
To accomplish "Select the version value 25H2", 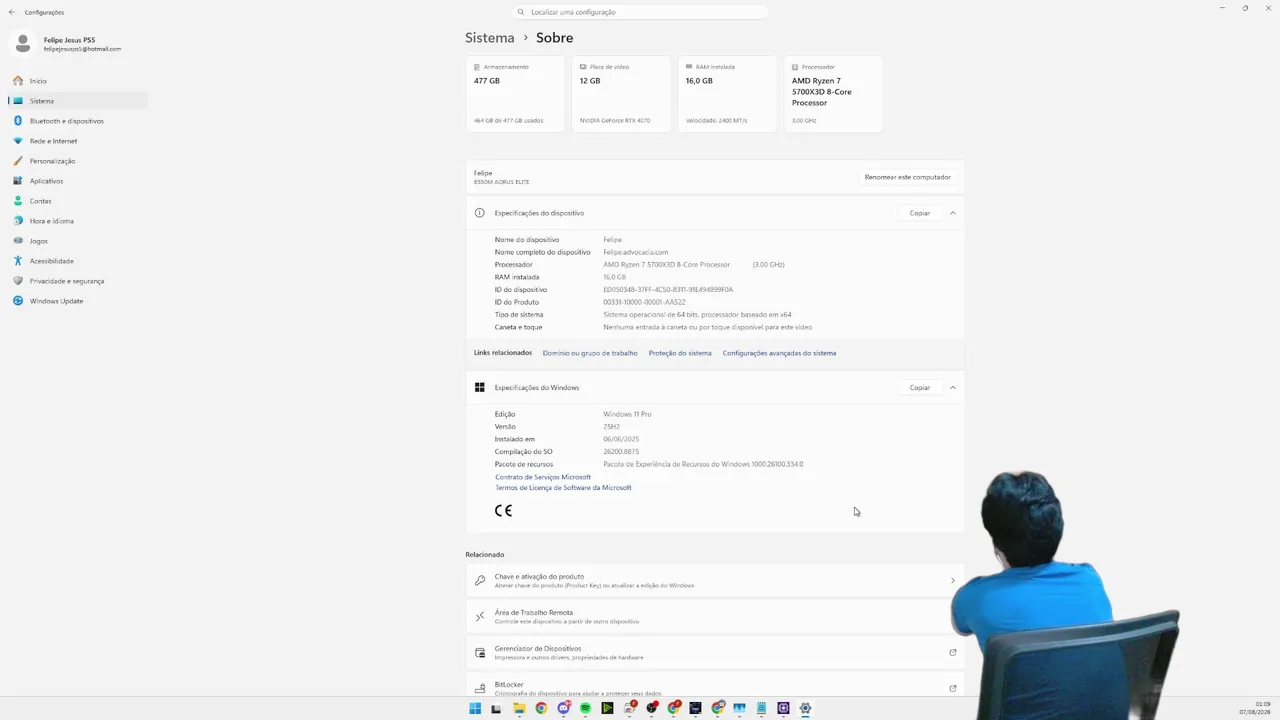I will click(611, 427).
